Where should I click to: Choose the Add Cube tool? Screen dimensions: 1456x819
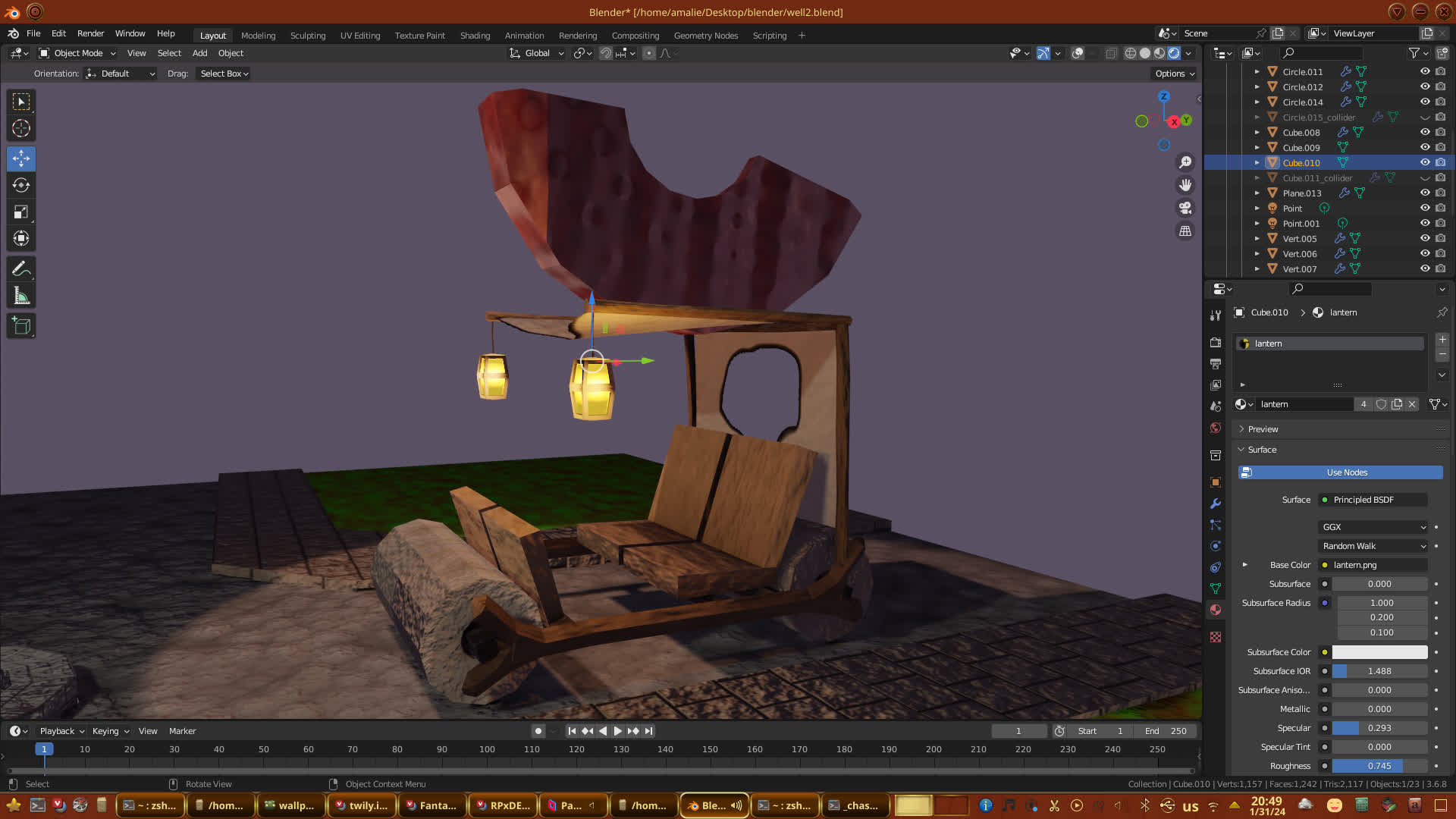pos(21,326)
